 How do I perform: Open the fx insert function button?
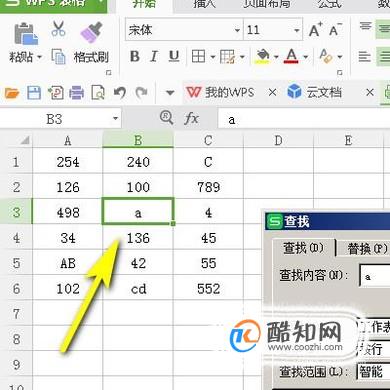(x=191, y=118)
